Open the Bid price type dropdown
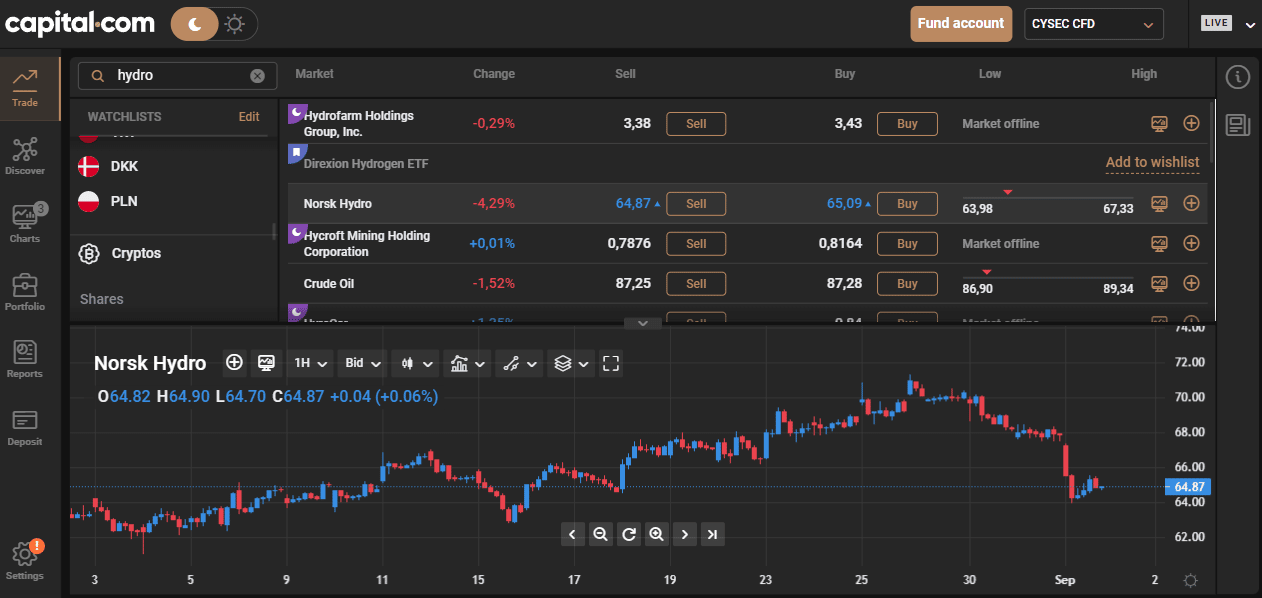The width and height of the screenshot is (1262, 598). click(x=361, y=363)
